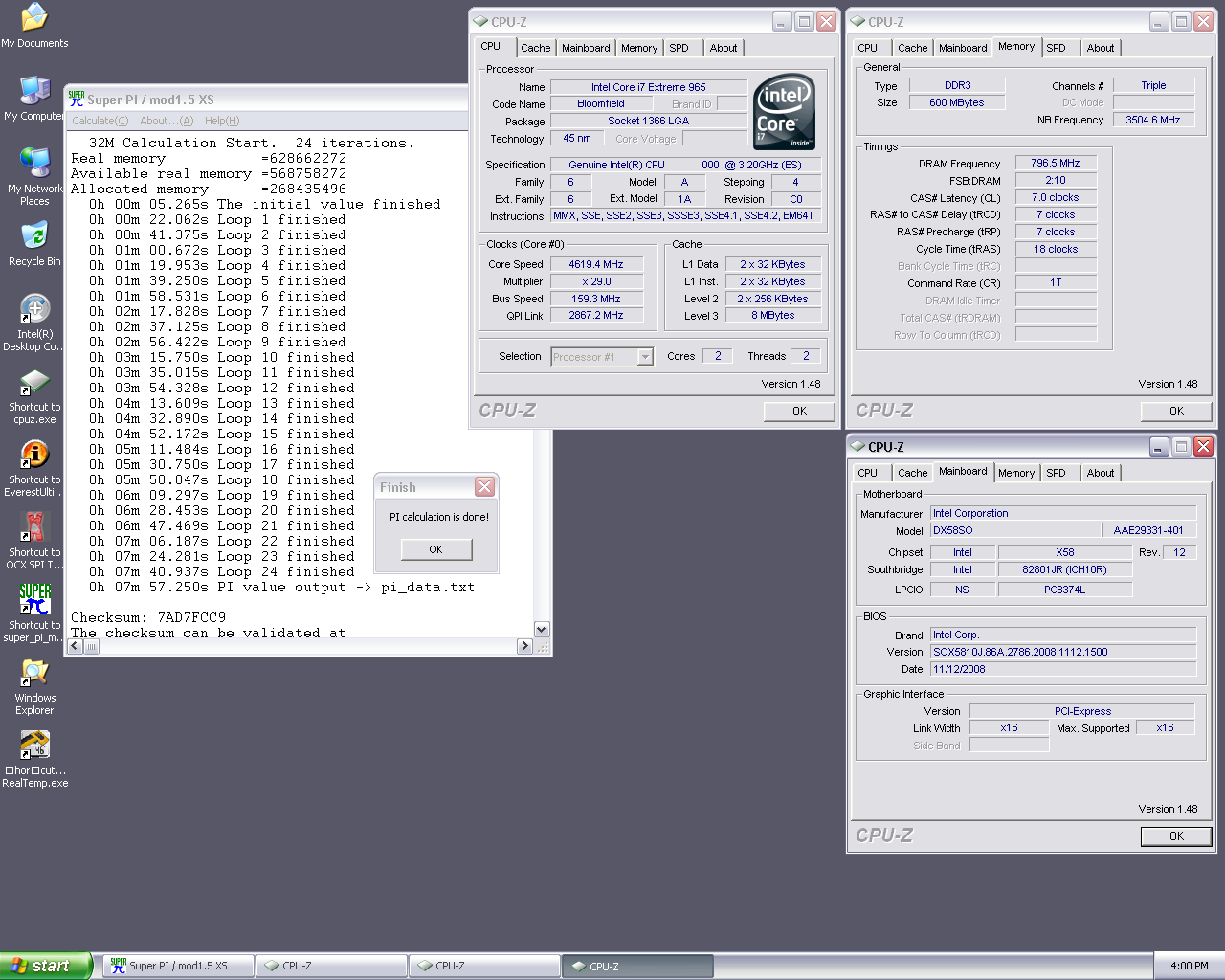Viewport: 1225px width, 980px height.
Task: Click the motherboard Model value DX58SO
Action: pos(1015,530)
